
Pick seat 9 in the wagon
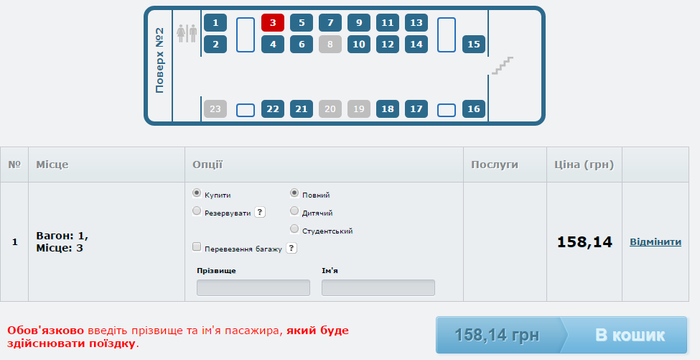click(x=359, y=23)
